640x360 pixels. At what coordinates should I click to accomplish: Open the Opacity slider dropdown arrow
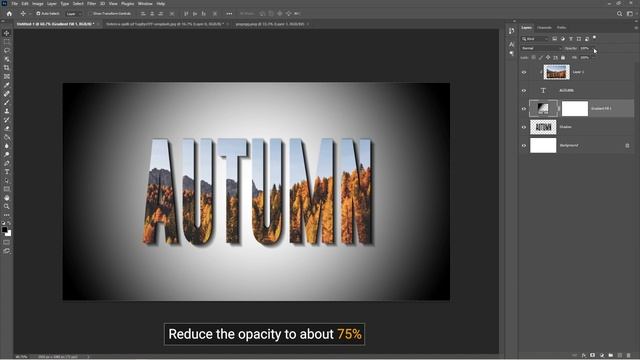pos(594,48)
